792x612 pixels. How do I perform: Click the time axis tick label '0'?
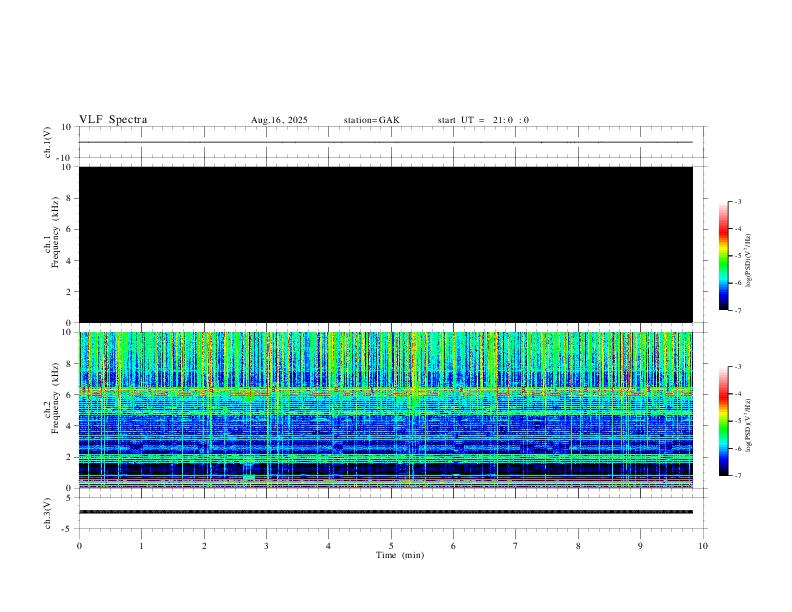(x=79, y=546)
